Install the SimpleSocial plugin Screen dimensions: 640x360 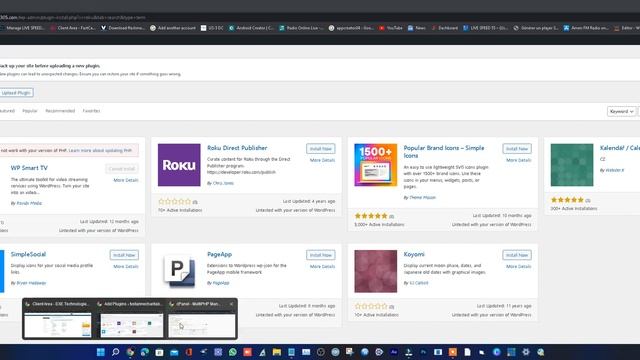tap(124, 255)
